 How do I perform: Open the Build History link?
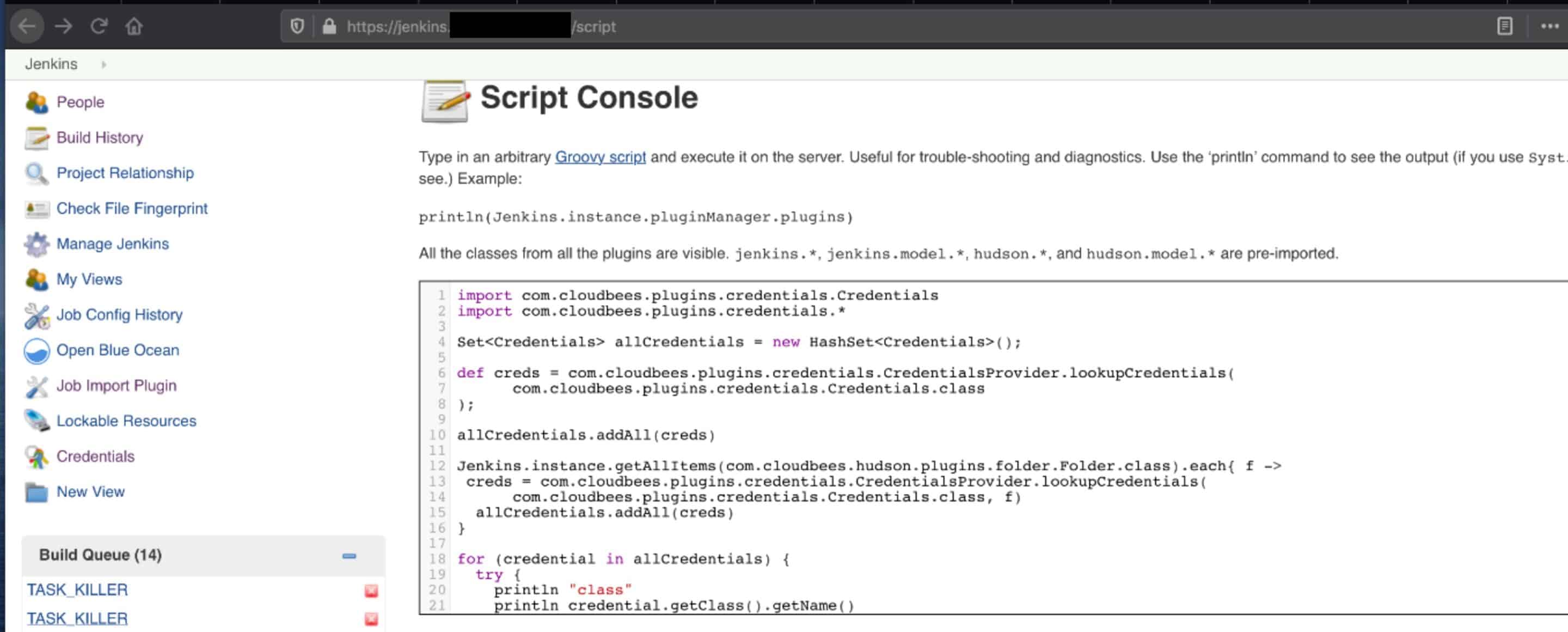coord(100,138)
